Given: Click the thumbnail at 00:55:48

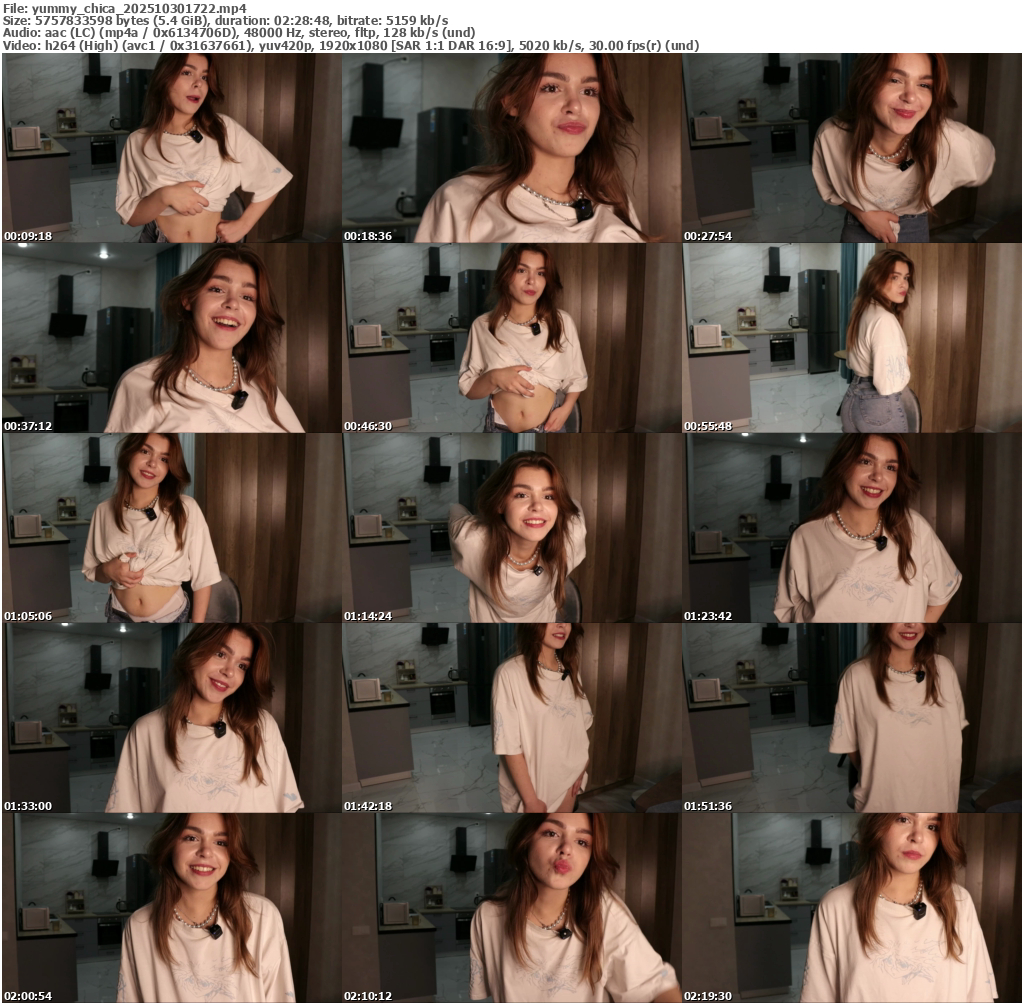Looking at the screenshot, I should [851, 338].
